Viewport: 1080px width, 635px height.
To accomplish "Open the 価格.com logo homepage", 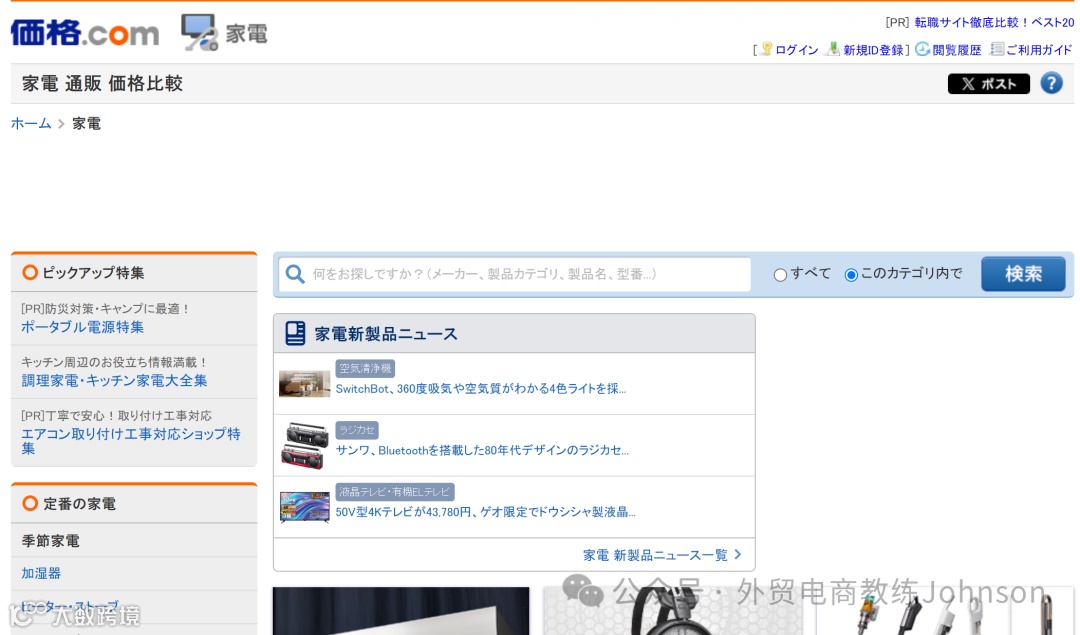I will coord(85,32).
